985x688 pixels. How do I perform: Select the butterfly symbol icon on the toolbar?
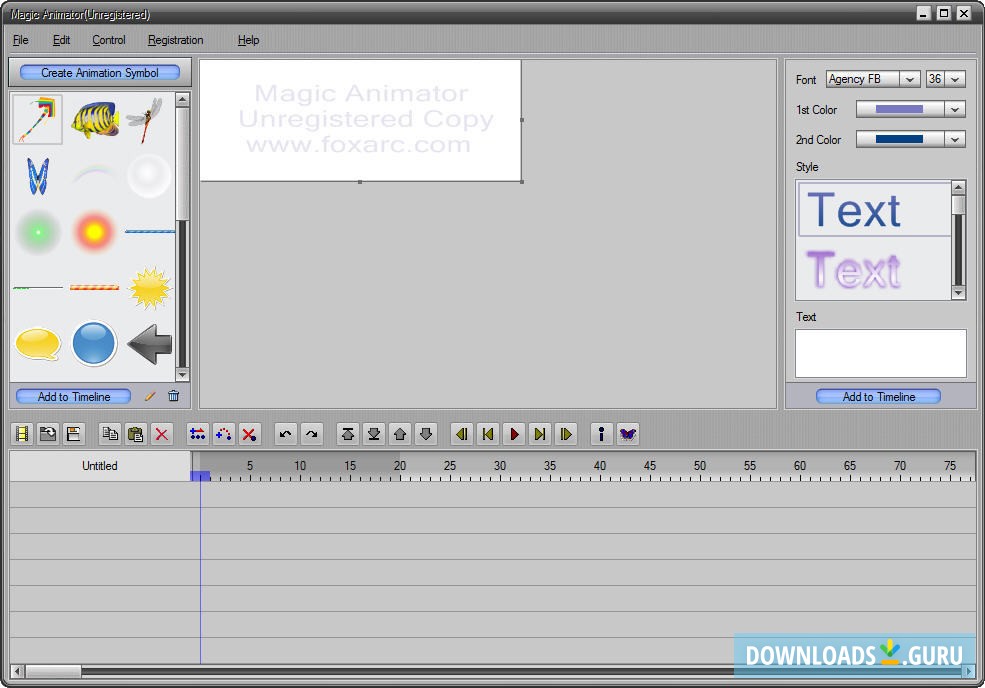click(627, 434)
